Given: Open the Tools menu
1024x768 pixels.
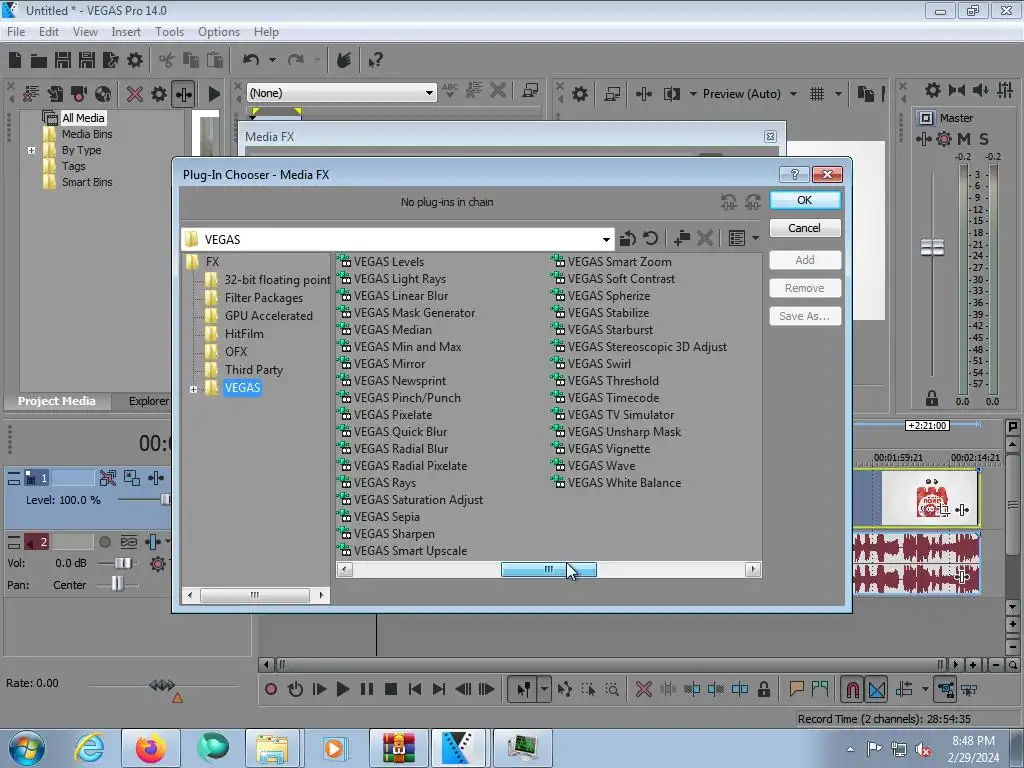Looking at the screenshot, I should 169,31.
